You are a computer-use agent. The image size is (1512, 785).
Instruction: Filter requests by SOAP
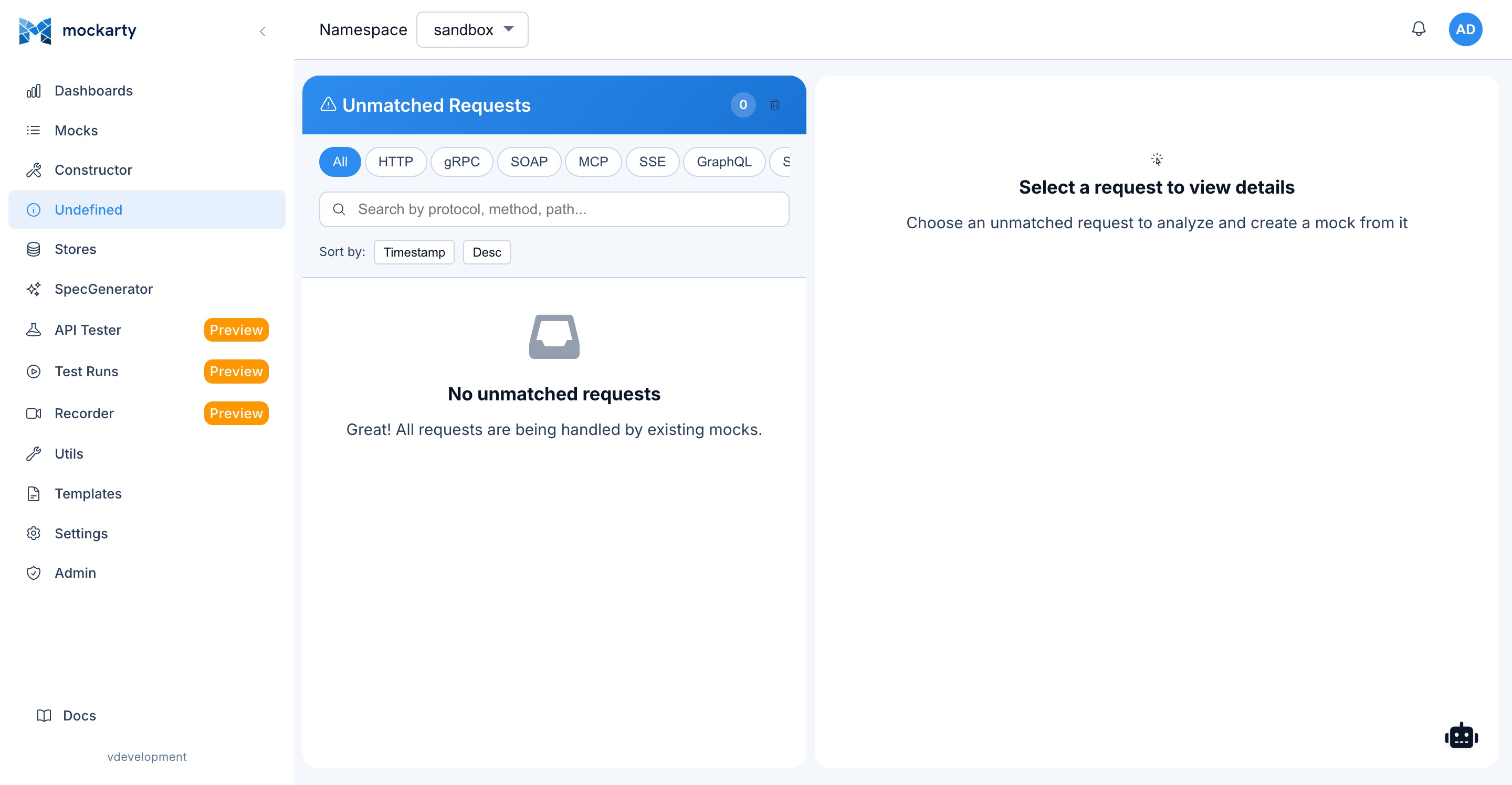point(529,162)
